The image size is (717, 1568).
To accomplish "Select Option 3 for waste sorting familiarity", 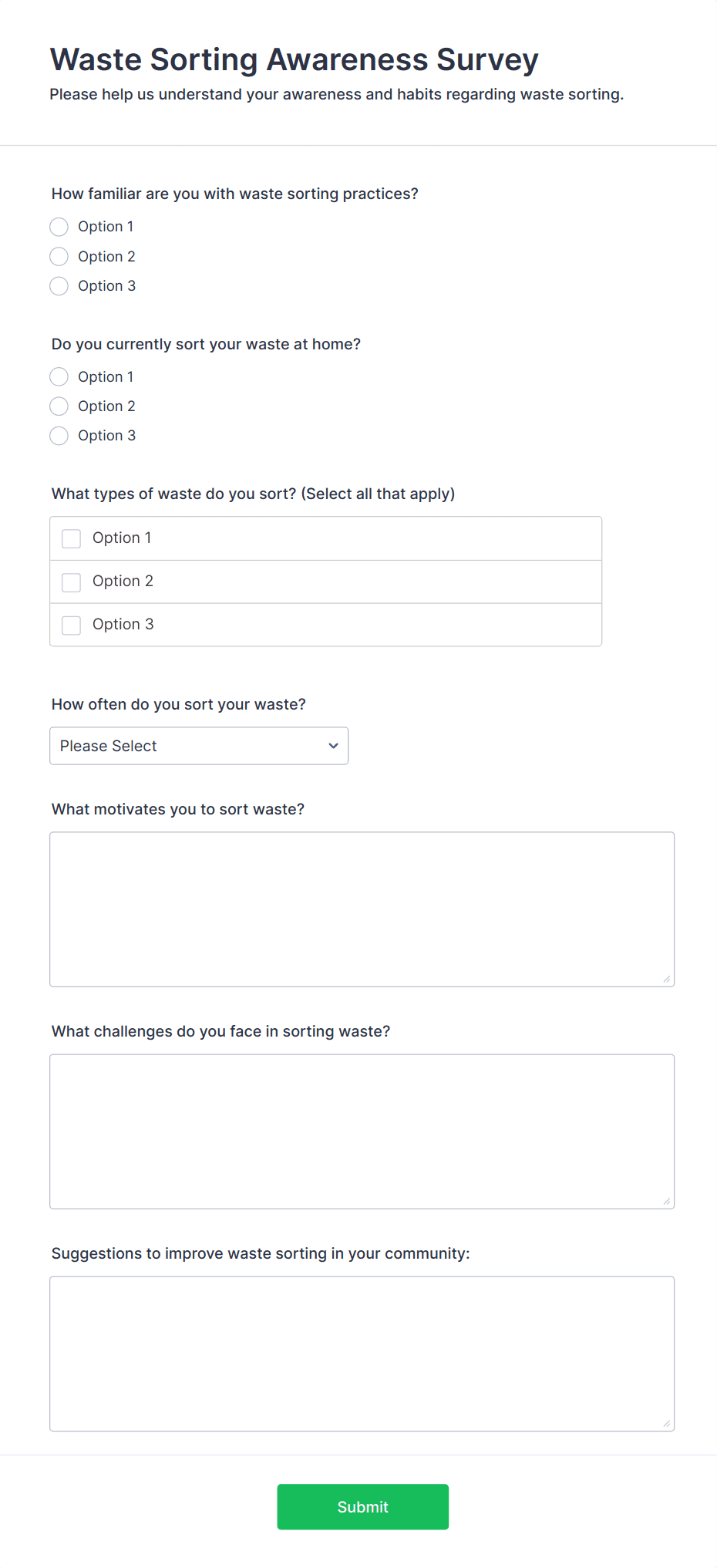I will (x=59, y=286).
